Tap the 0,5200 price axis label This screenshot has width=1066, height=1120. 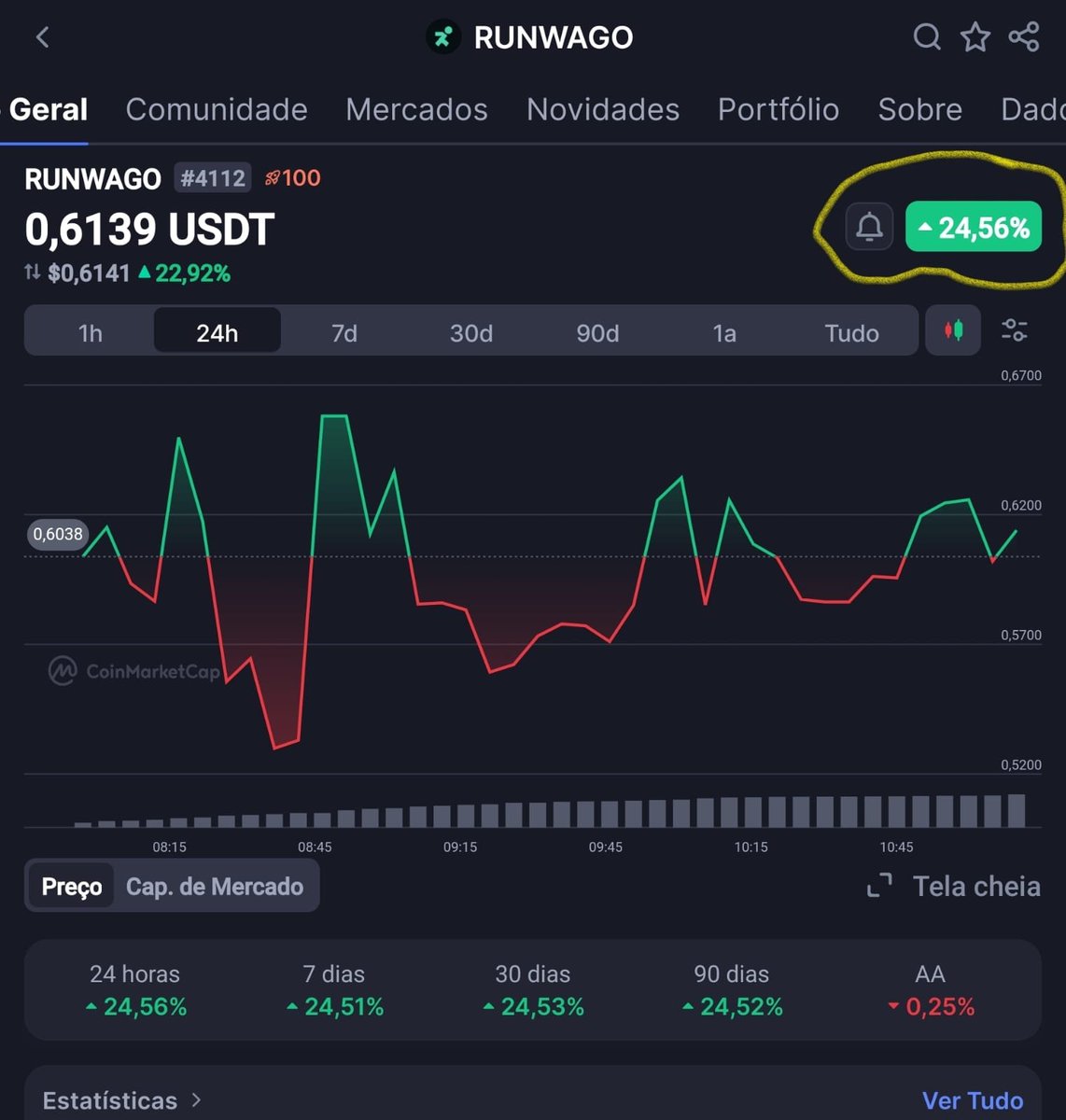(x=1021, y=764)
